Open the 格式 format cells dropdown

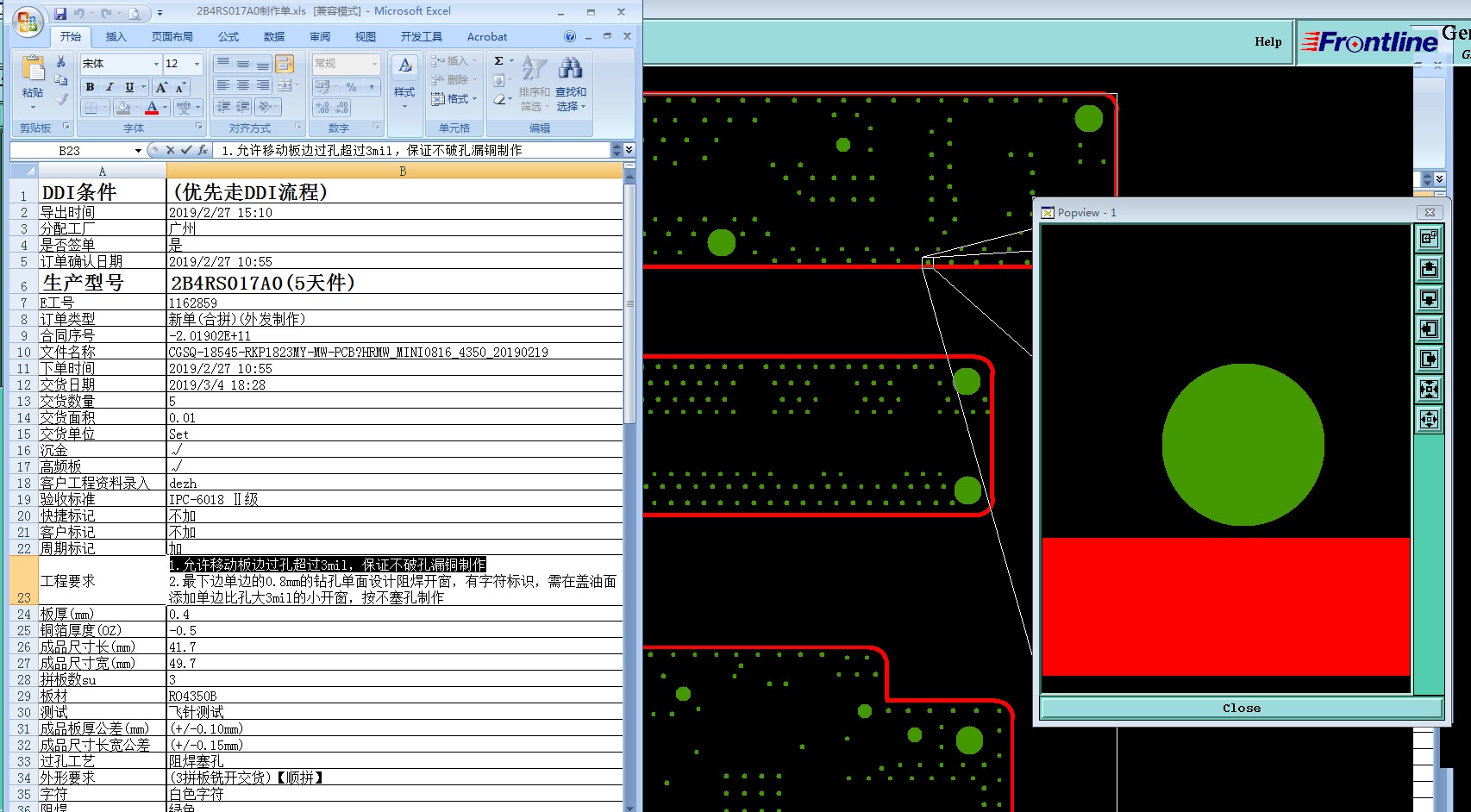tap(454, 99)
